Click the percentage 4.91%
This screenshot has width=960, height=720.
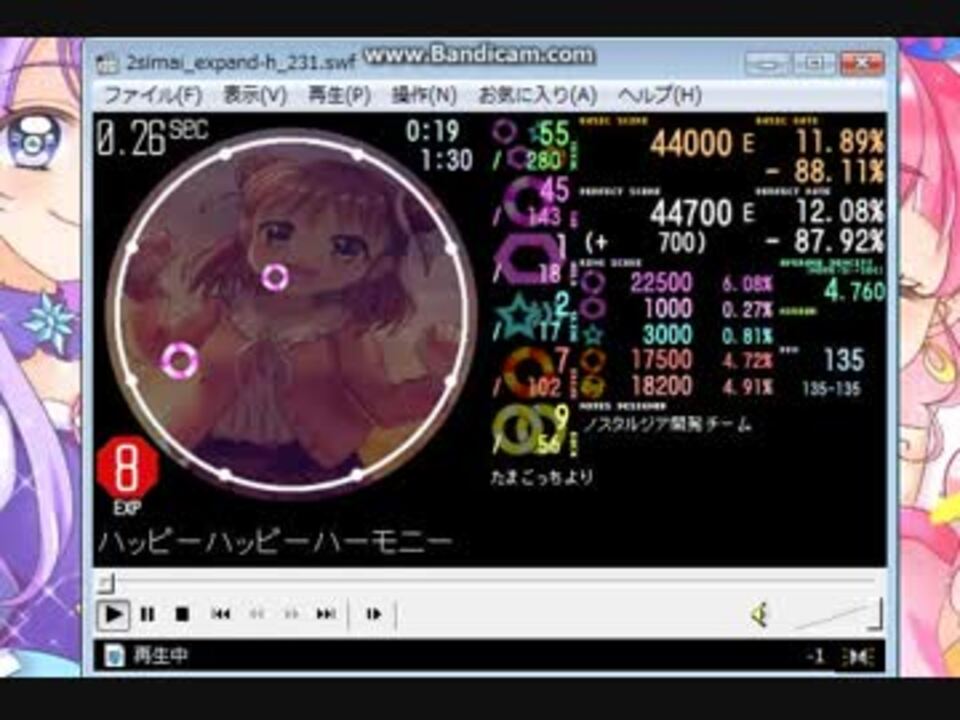[747, 387]
